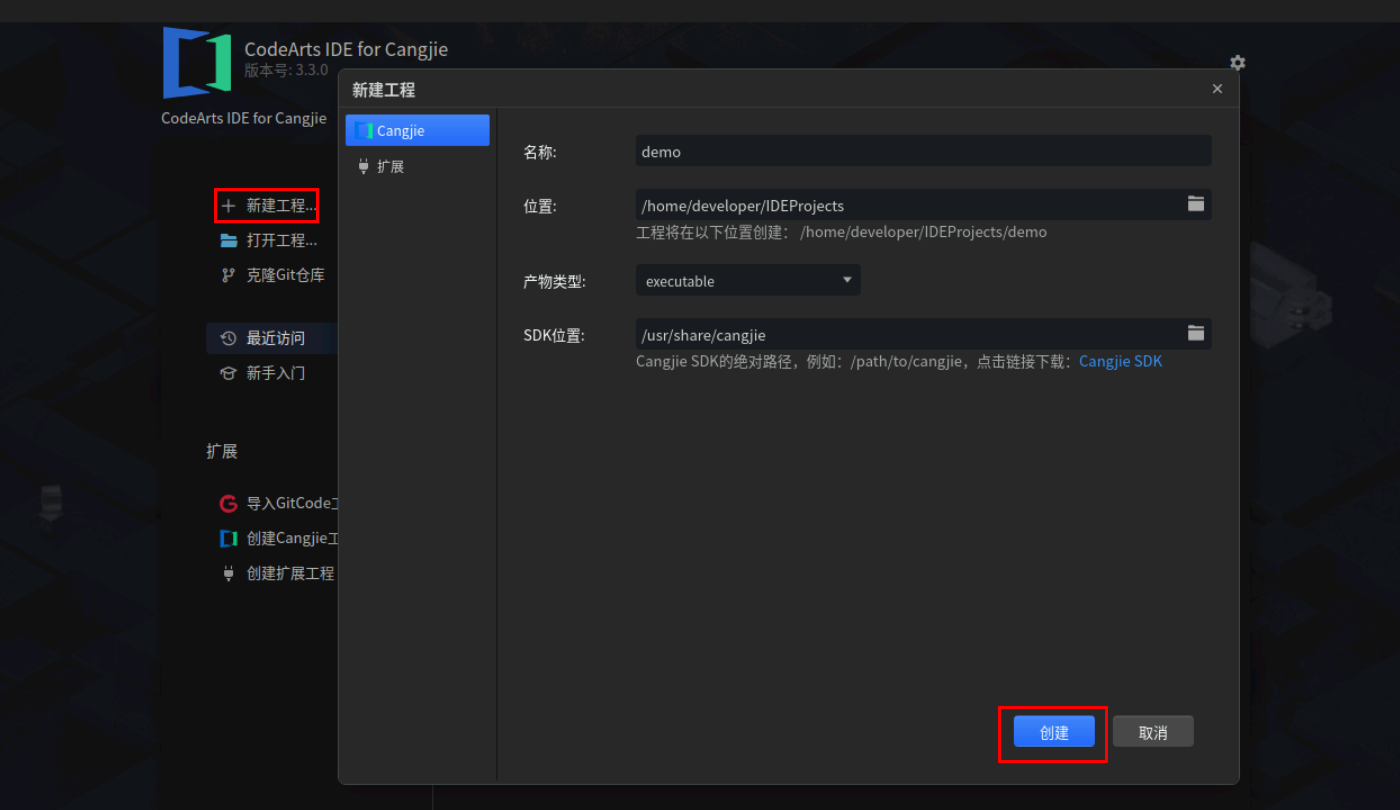Image resolution: width=1400 pixels, height=810 pixels.
Task: Click the Cangjie icon in the dialog sidebar
Action: pyautogui.click(x=364, y=131)
